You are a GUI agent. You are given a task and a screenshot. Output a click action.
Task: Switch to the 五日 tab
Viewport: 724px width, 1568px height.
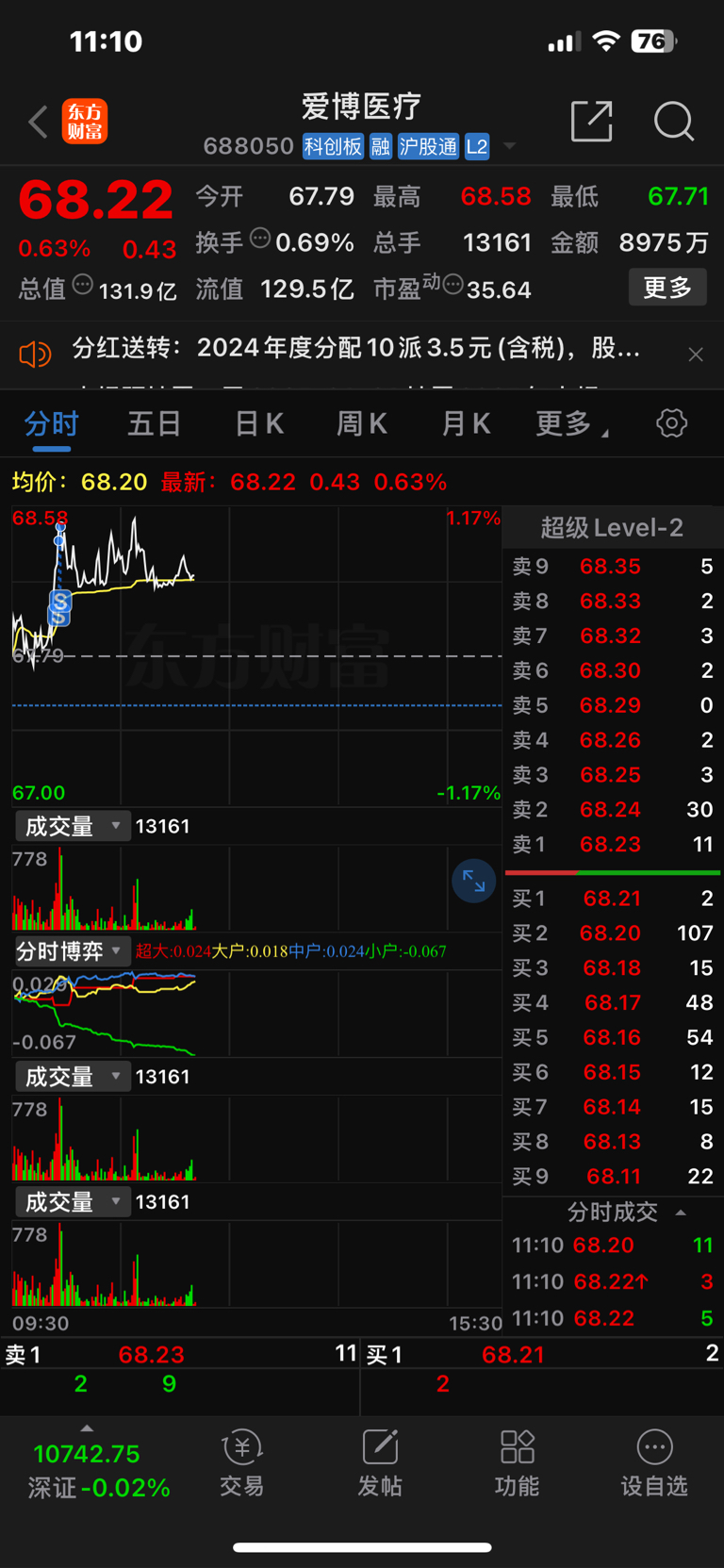(x=155, y=423)
